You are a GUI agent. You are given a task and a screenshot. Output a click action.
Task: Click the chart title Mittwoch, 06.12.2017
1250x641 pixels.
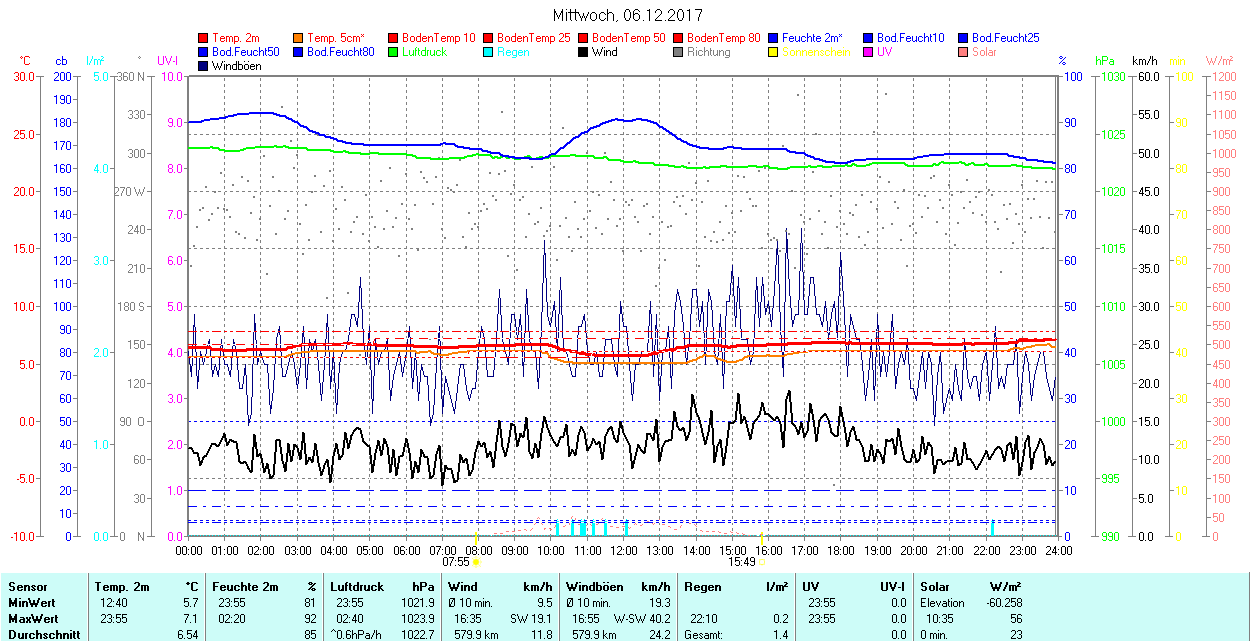pos(627,15)
